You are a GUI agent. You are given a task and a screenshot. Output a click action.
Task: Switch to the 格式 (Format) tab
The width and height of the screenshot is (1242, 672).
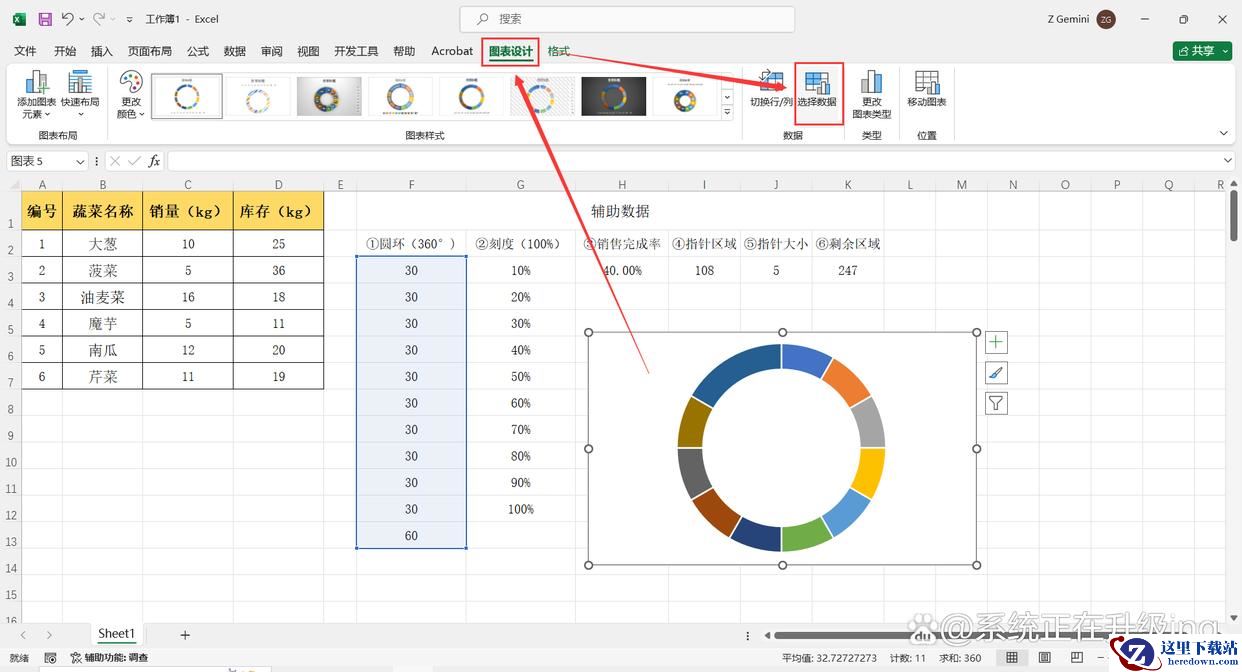coord(558,51)
